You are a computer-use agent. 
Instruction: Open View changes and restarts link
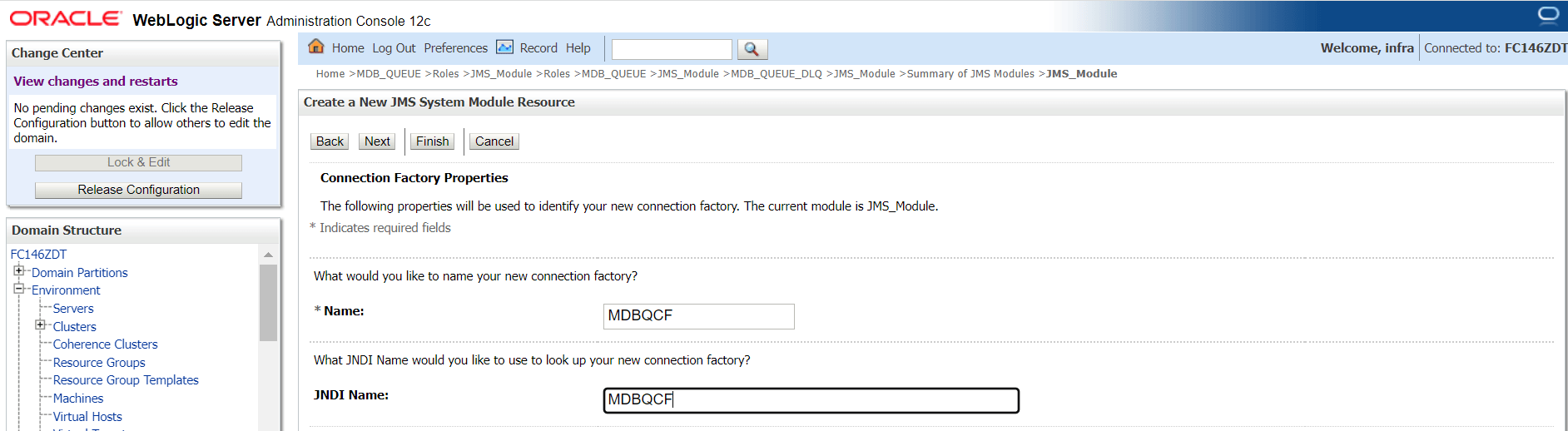coord(96,81)
